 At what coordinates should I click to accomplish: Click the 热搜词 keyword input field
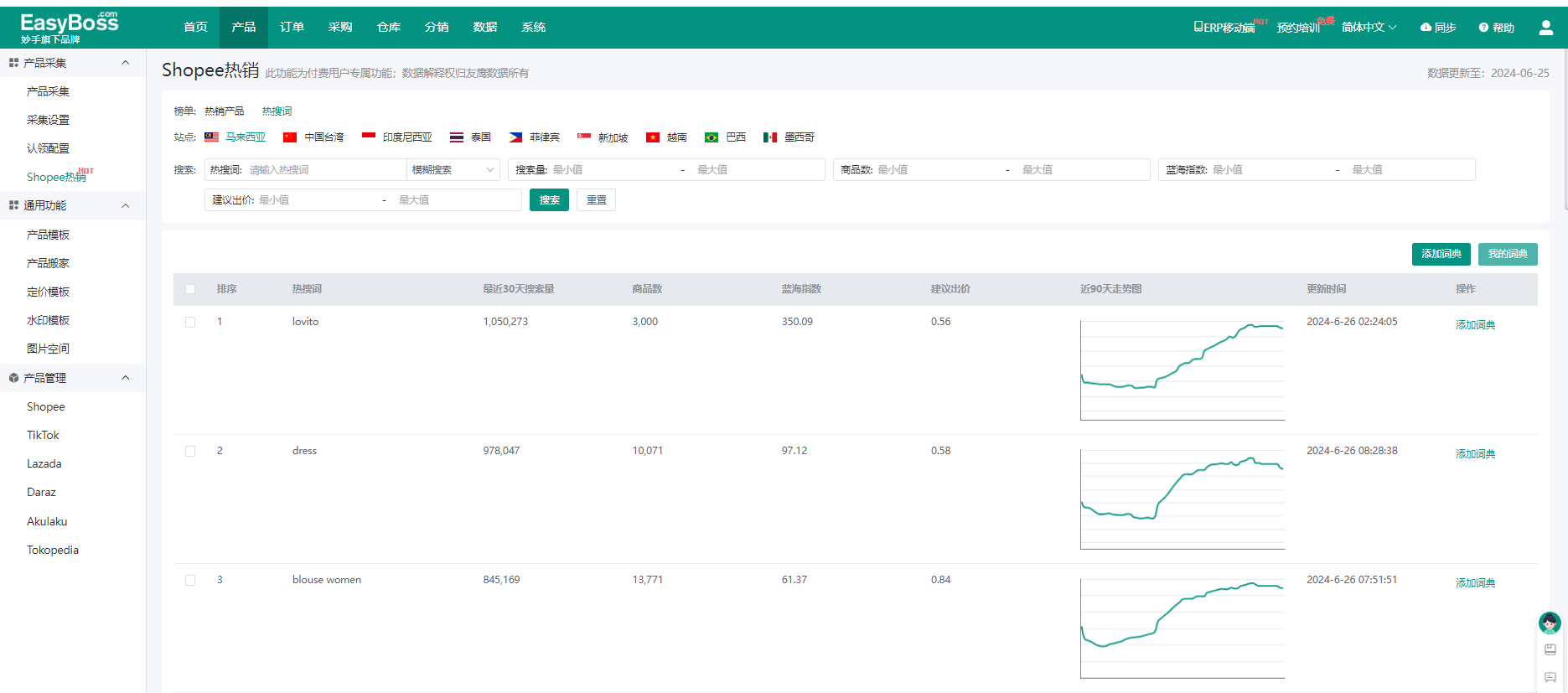(x=326, y=170)
